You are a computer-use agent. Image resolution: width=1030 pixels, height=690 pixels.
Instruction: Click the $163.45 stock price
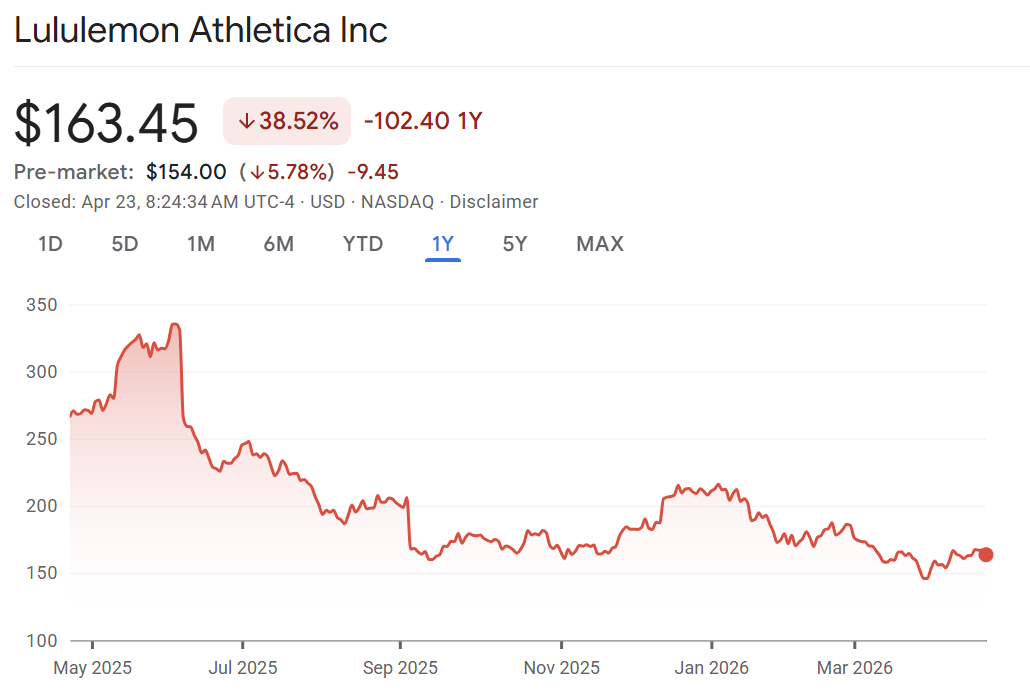coord(106,124)
